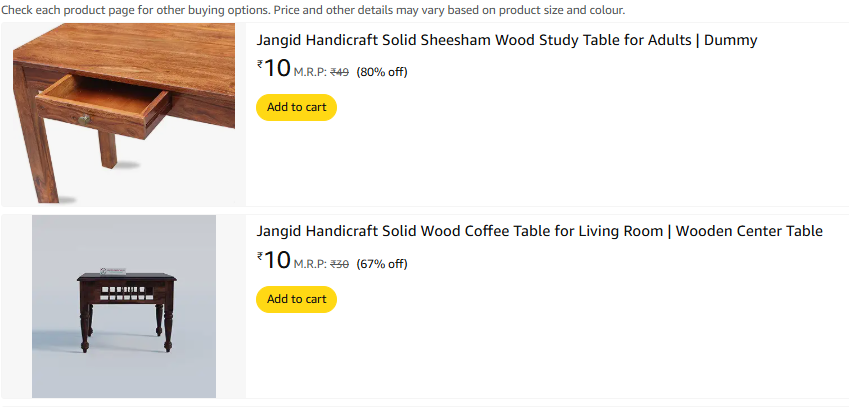Add the Sheesham Study Table to cart
The width and height of the screenshot is (849, 407).
[296, 107]
